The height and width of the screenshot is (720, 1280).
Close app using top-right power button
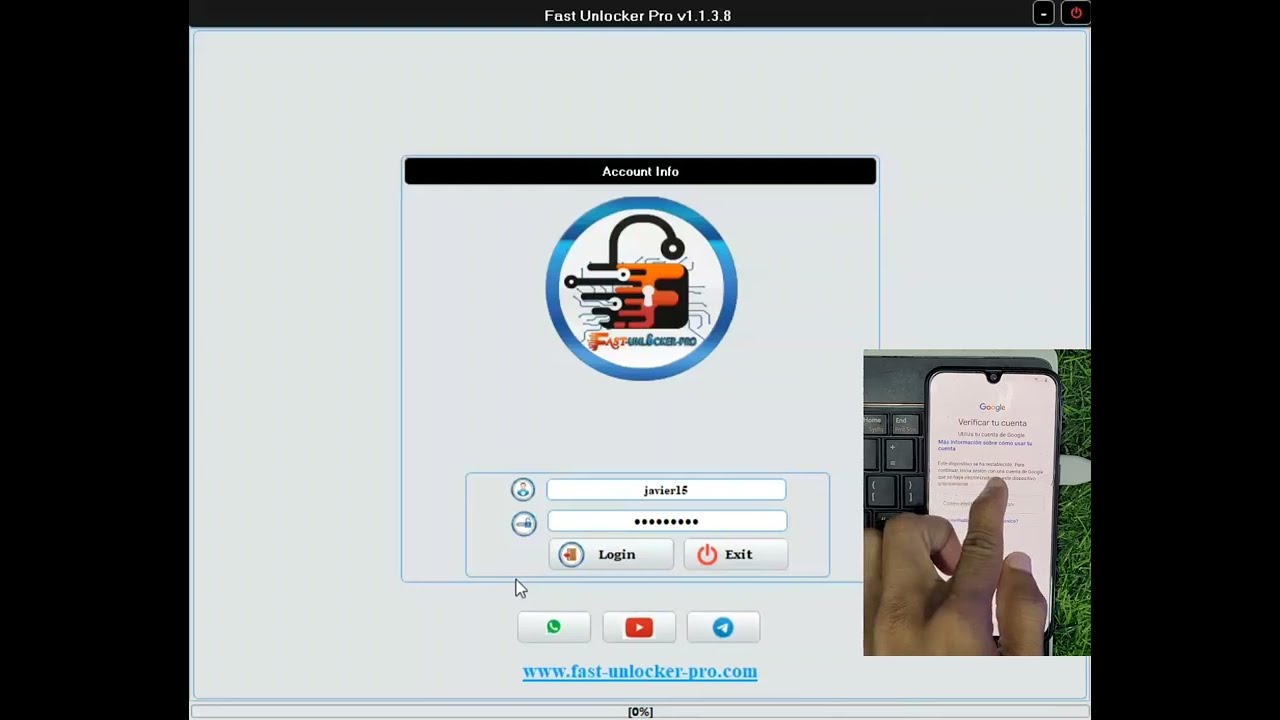tap(1076, 14)
